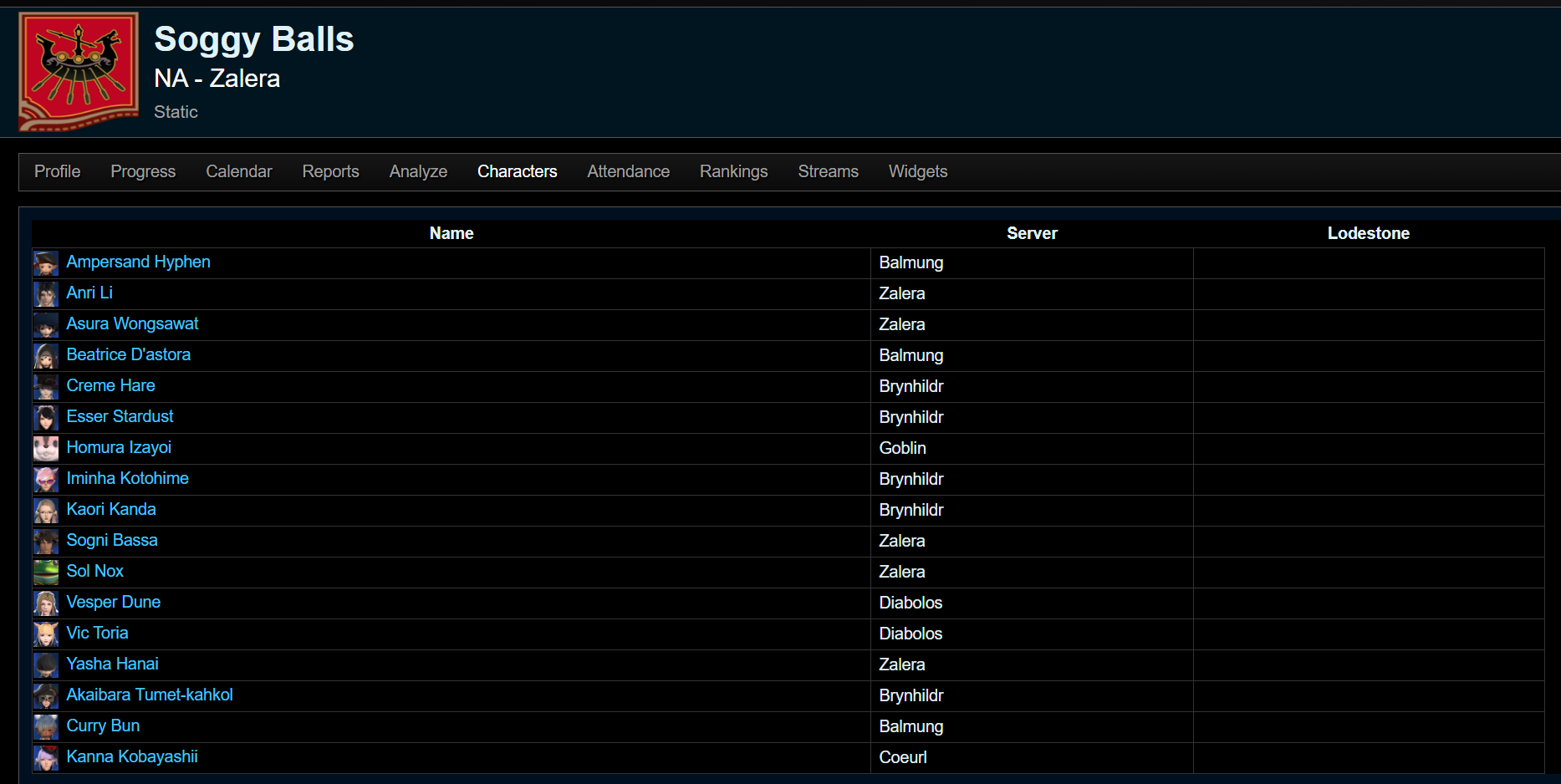Open Sogni Bassa's character page
This screenshot has height=784, width=1561.
[112, 540]
